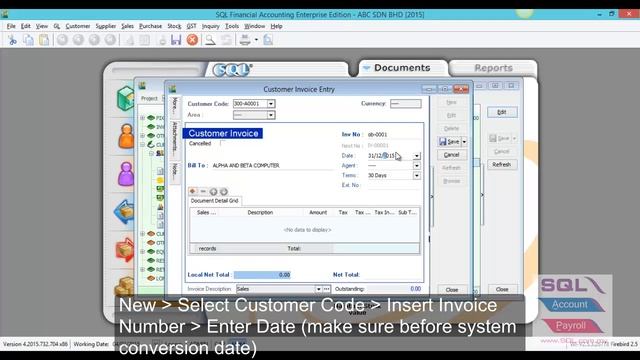Open the Inquiry menu
The height and width of the screenshot is (360, 640).
[x=211, y=26]
